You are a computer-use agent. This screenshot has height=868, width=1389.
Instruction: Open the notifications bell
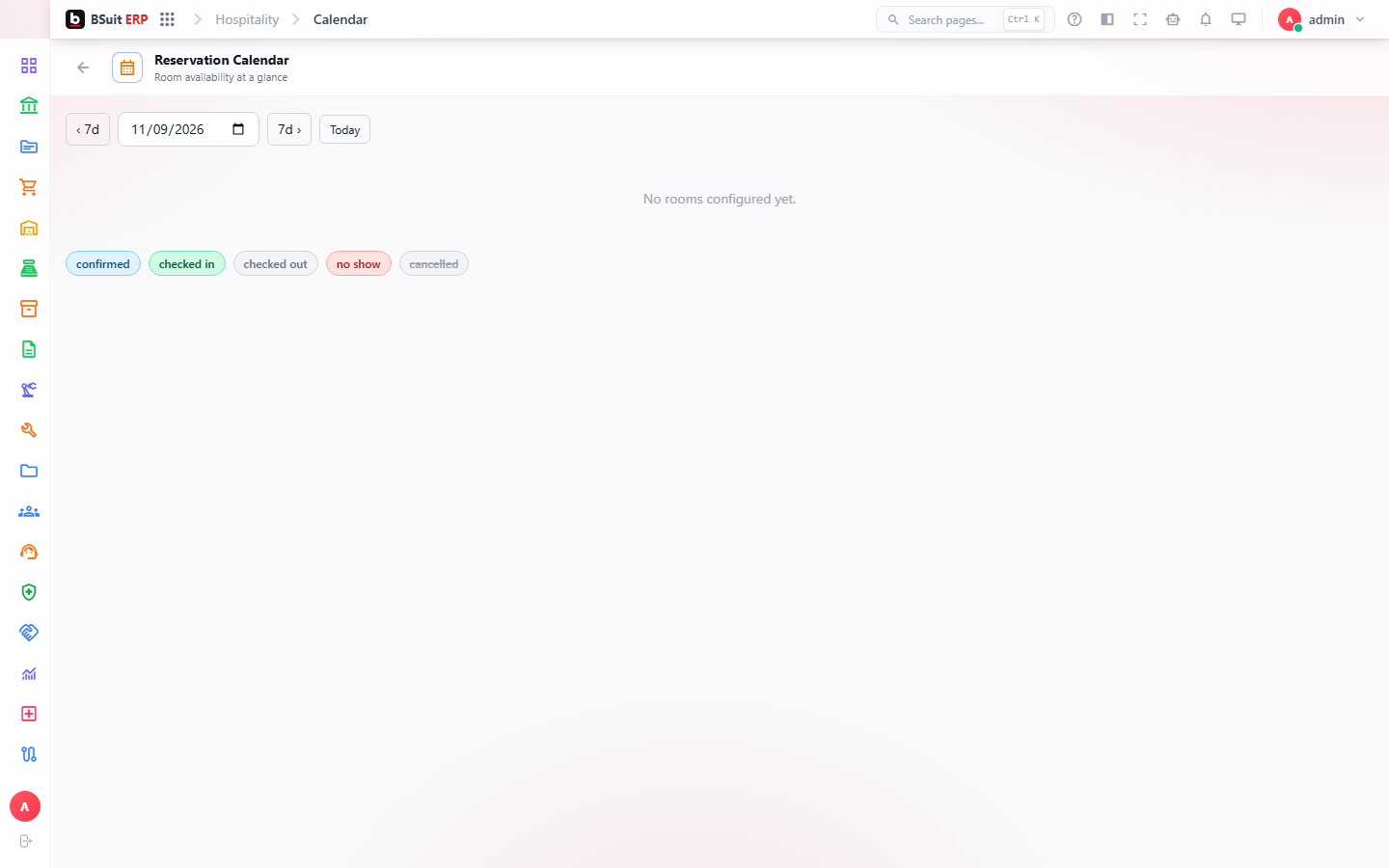click(1206, 19)
